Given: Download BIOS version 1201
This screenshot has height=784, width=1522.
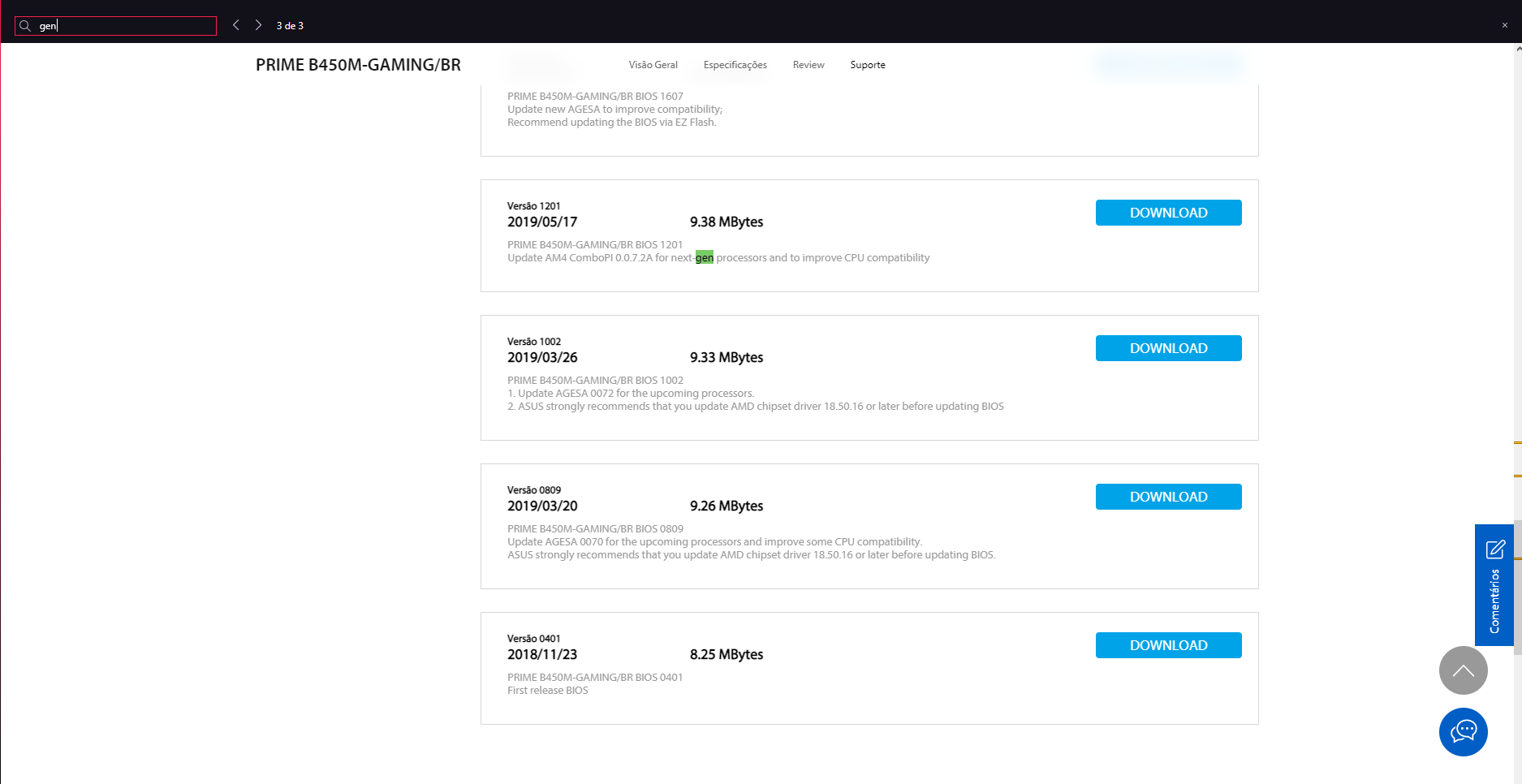Looking at the screenshot, I should point(1168,213).
